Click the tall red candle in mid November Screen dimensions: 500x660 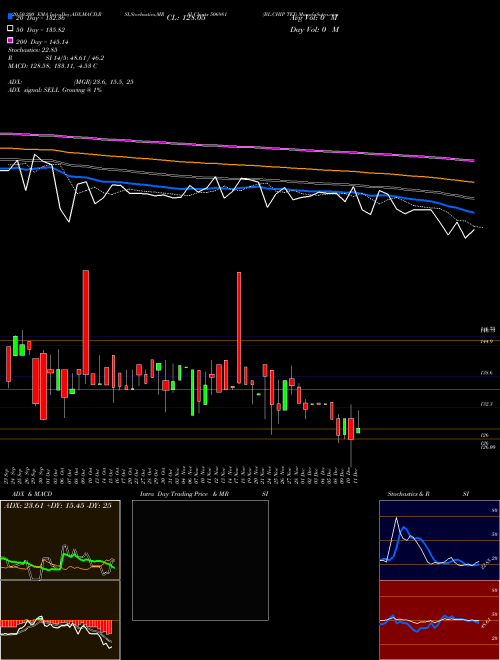click(239, 328)
